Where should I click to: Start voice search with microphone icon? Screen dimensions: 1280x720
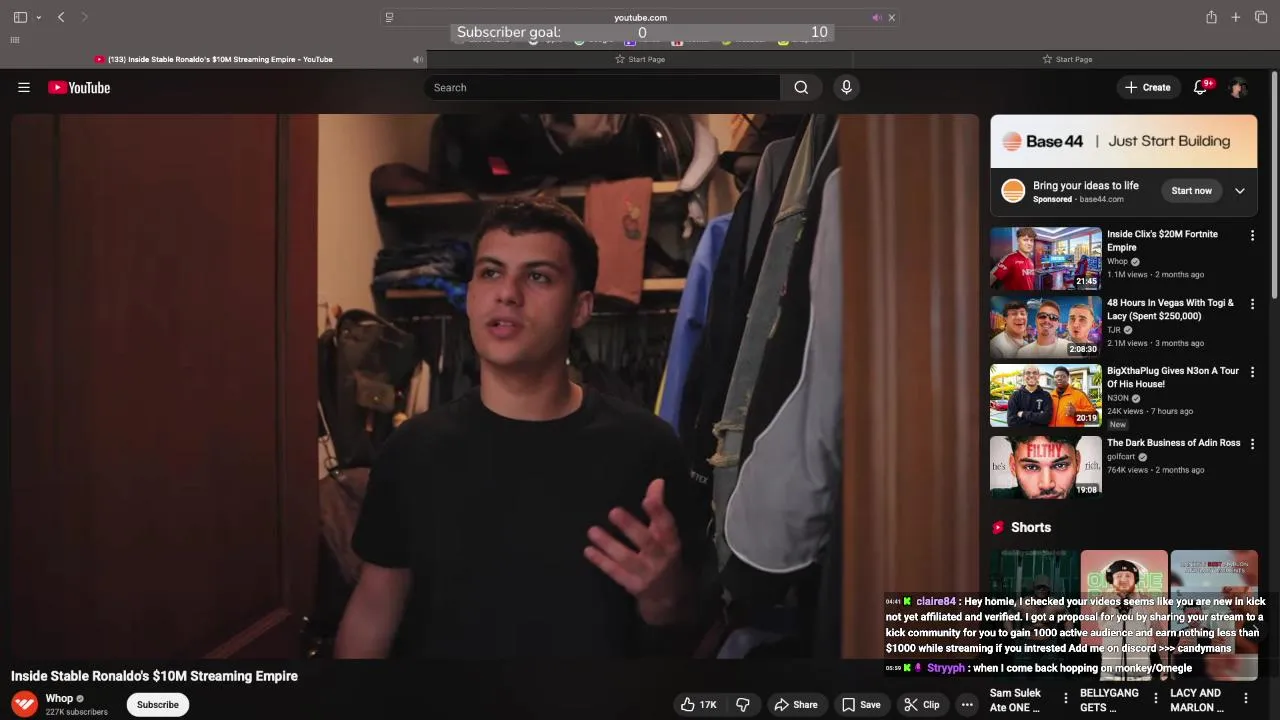click(846, 88)
